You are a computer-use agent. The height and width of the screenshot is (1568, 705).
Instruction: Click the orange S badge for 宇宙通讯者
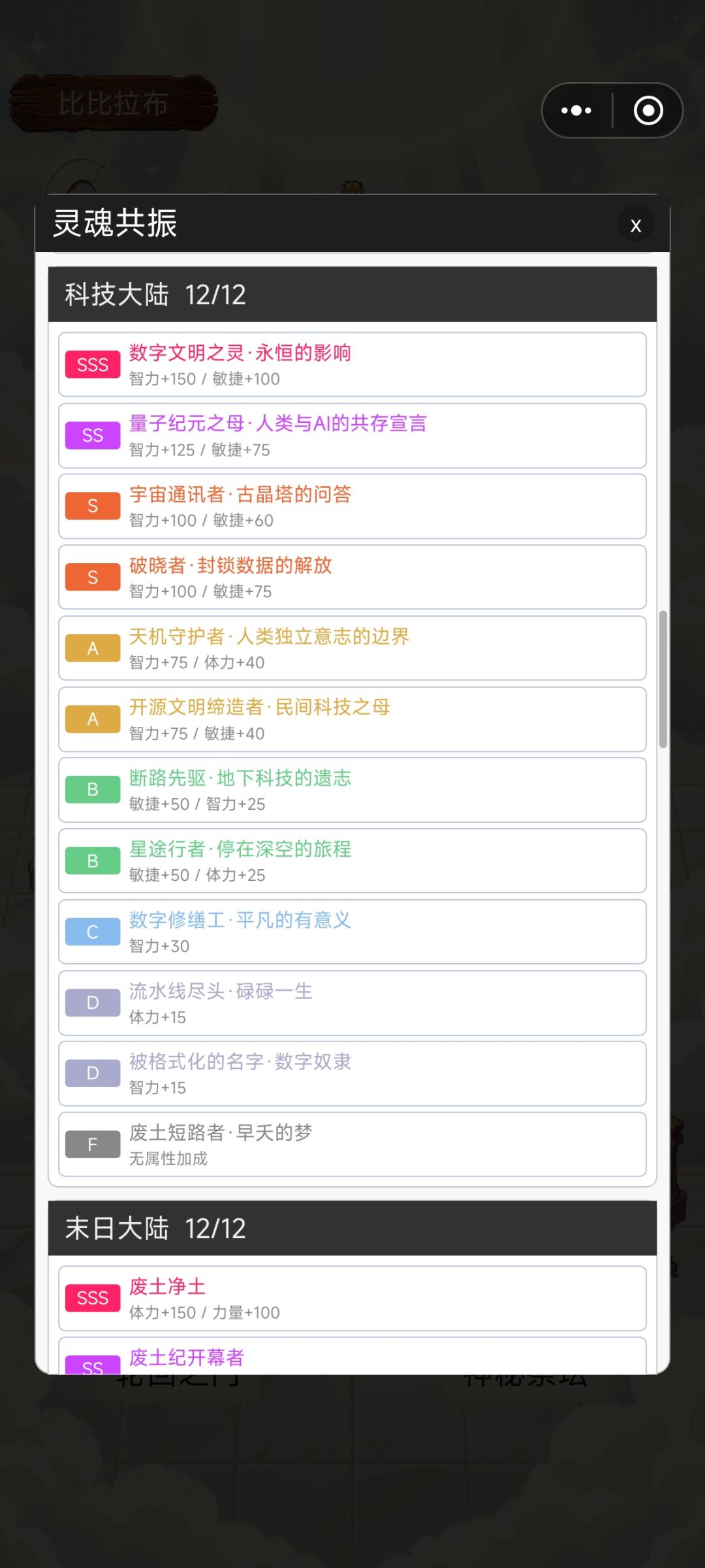93,506
